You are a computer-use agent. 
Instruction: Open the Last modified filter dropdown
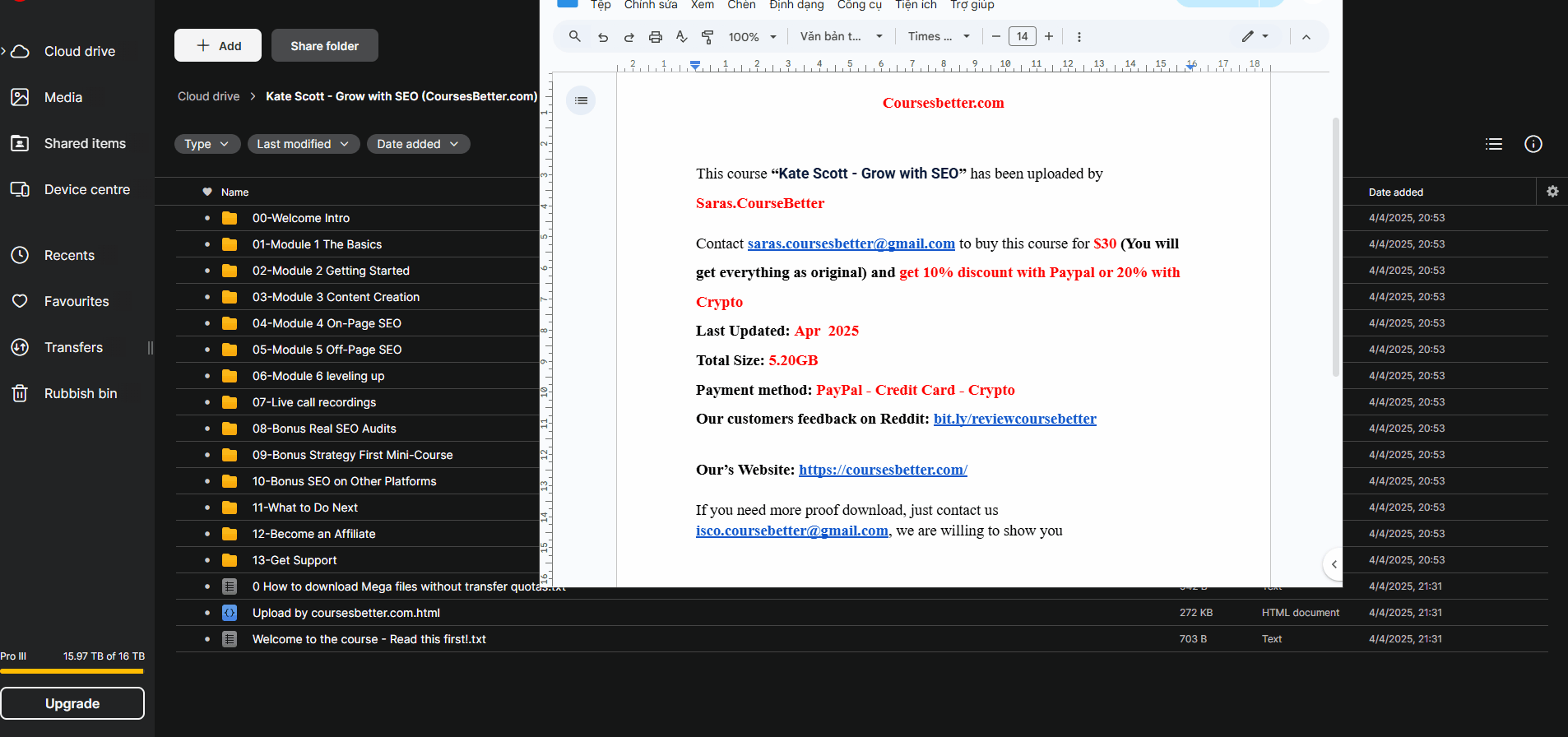pyautogui.click(x=303, y=144)
